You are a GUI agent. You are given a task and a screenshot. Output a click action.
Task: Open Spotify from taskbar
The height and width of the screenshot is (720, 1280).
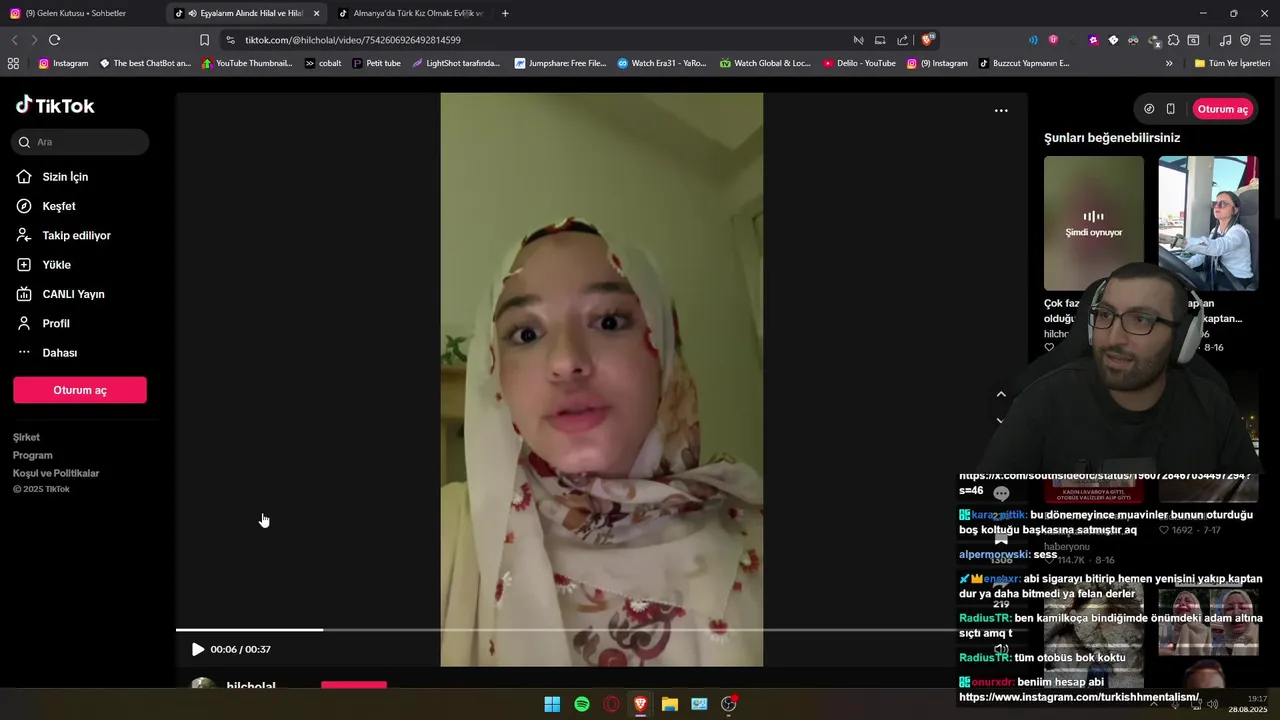[x=582, y=704]
